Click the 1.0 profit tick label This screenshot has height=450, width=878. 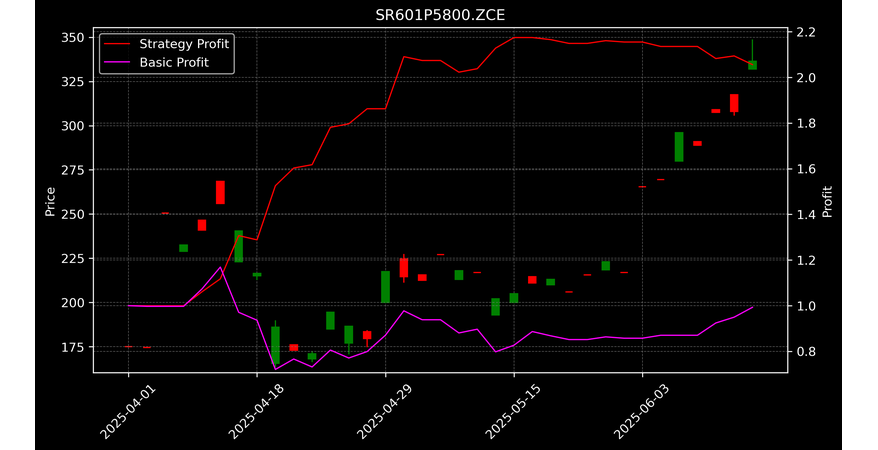(x=804, y=306)
